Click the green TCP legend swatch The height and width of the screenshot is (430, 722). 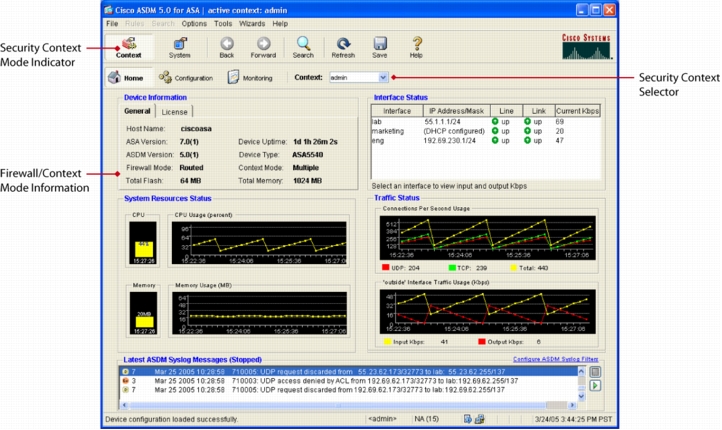point(452,267)
